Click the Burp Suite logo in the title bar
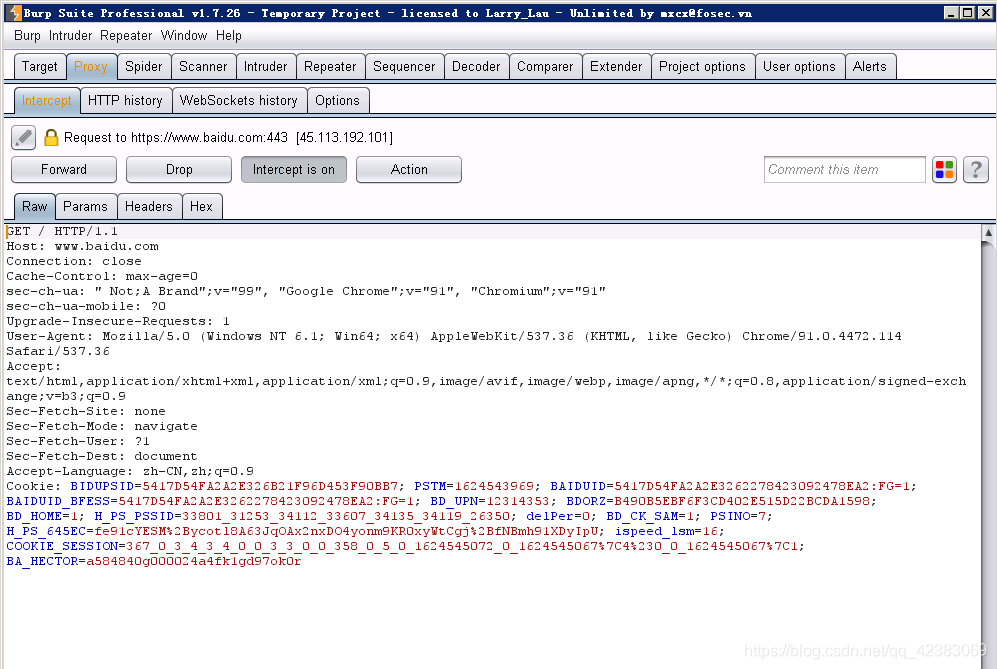This screenshot has height=669, width=997. tap(15, 13)
